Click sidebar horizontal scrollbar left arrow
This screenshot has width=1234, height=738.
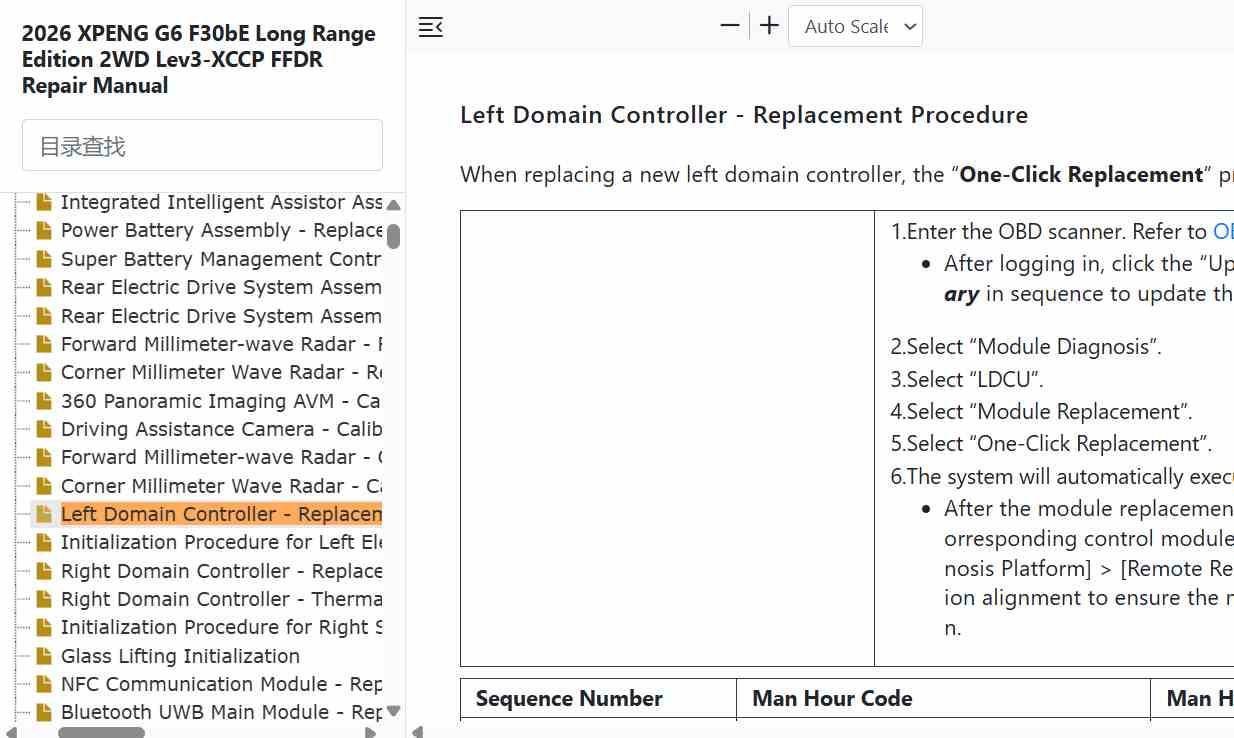pyautogui.click(x=9, y=732)
